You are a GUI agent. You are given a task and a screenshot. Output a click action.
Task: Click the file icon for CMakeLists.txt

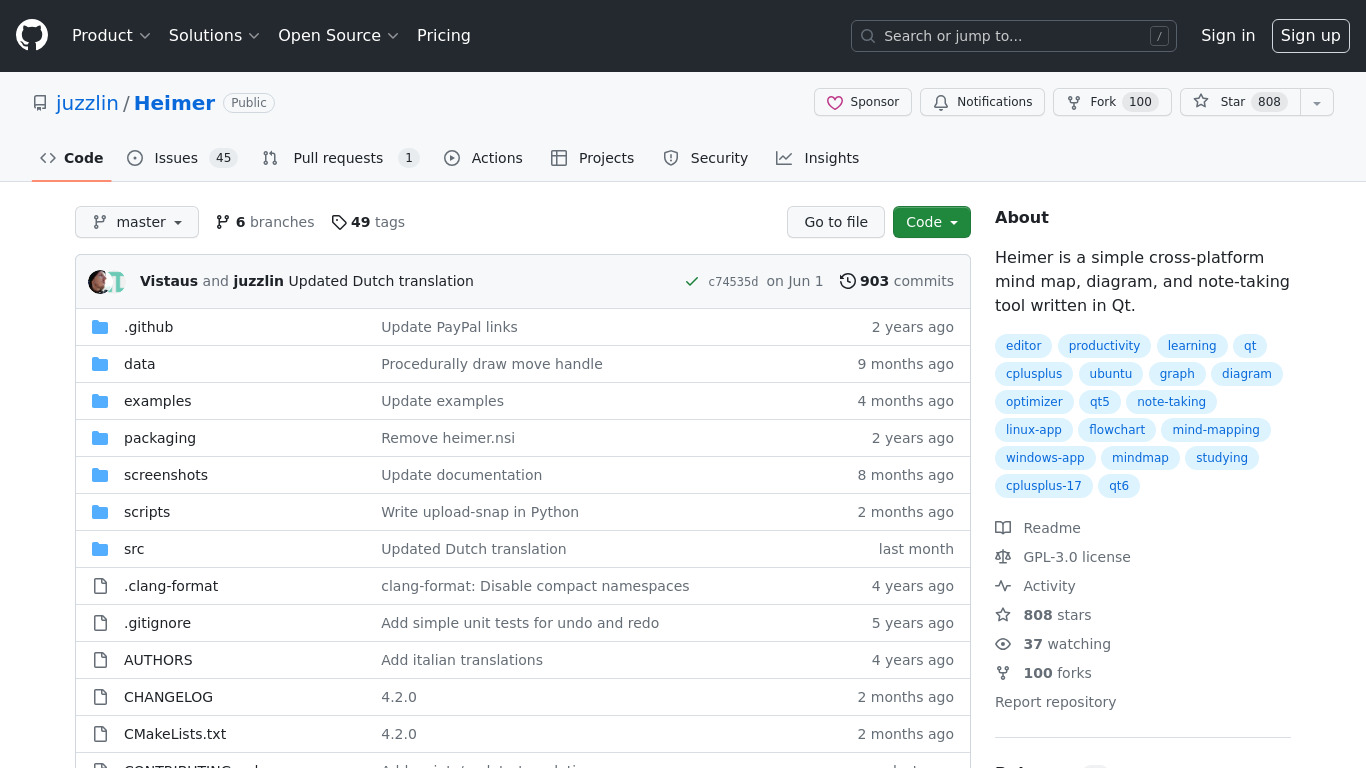coord(100,734)
